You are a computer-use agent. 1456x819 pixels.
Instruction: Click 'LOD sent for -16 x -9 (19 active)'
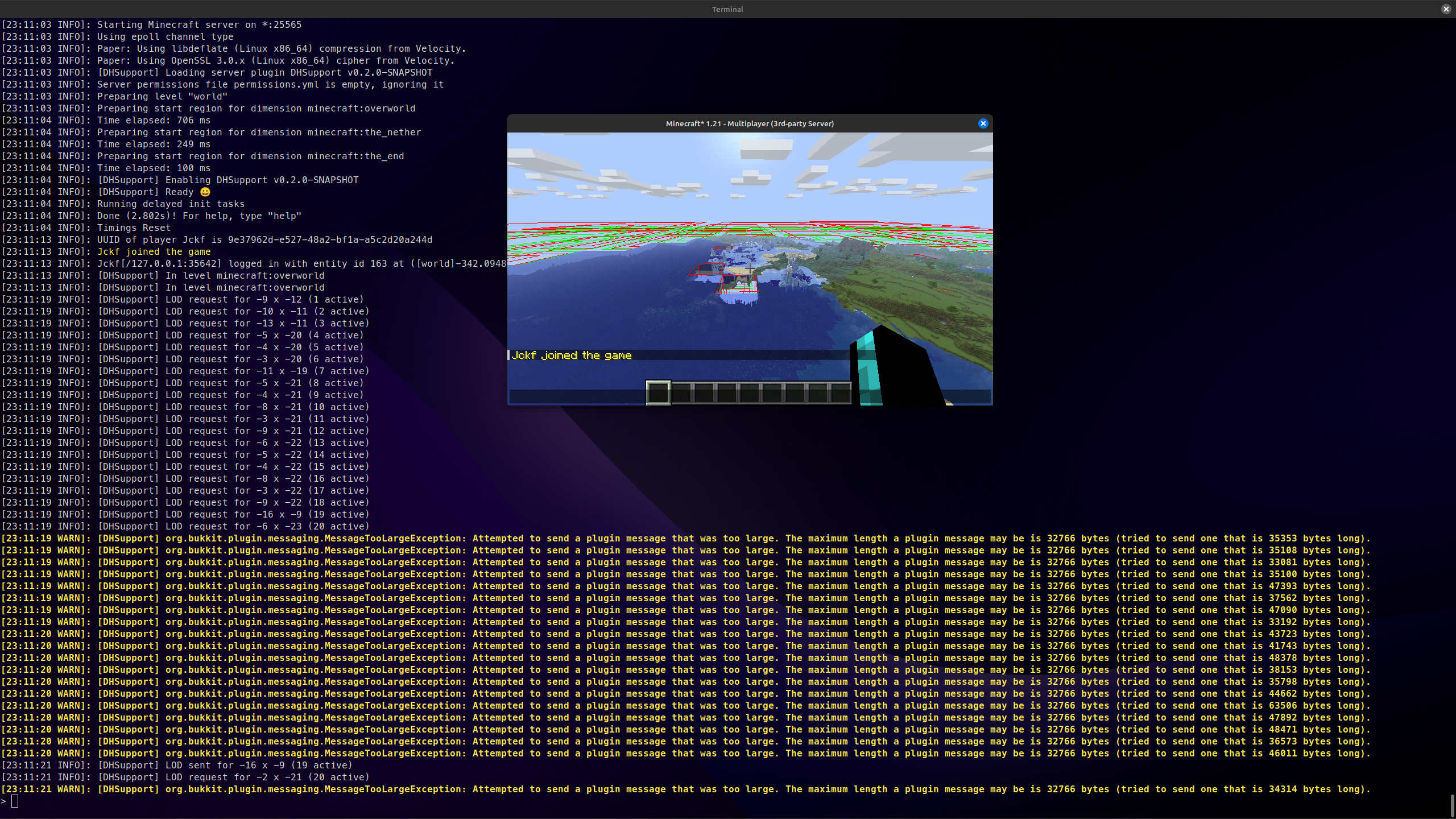pyautogui.click(x=177, y=765)
